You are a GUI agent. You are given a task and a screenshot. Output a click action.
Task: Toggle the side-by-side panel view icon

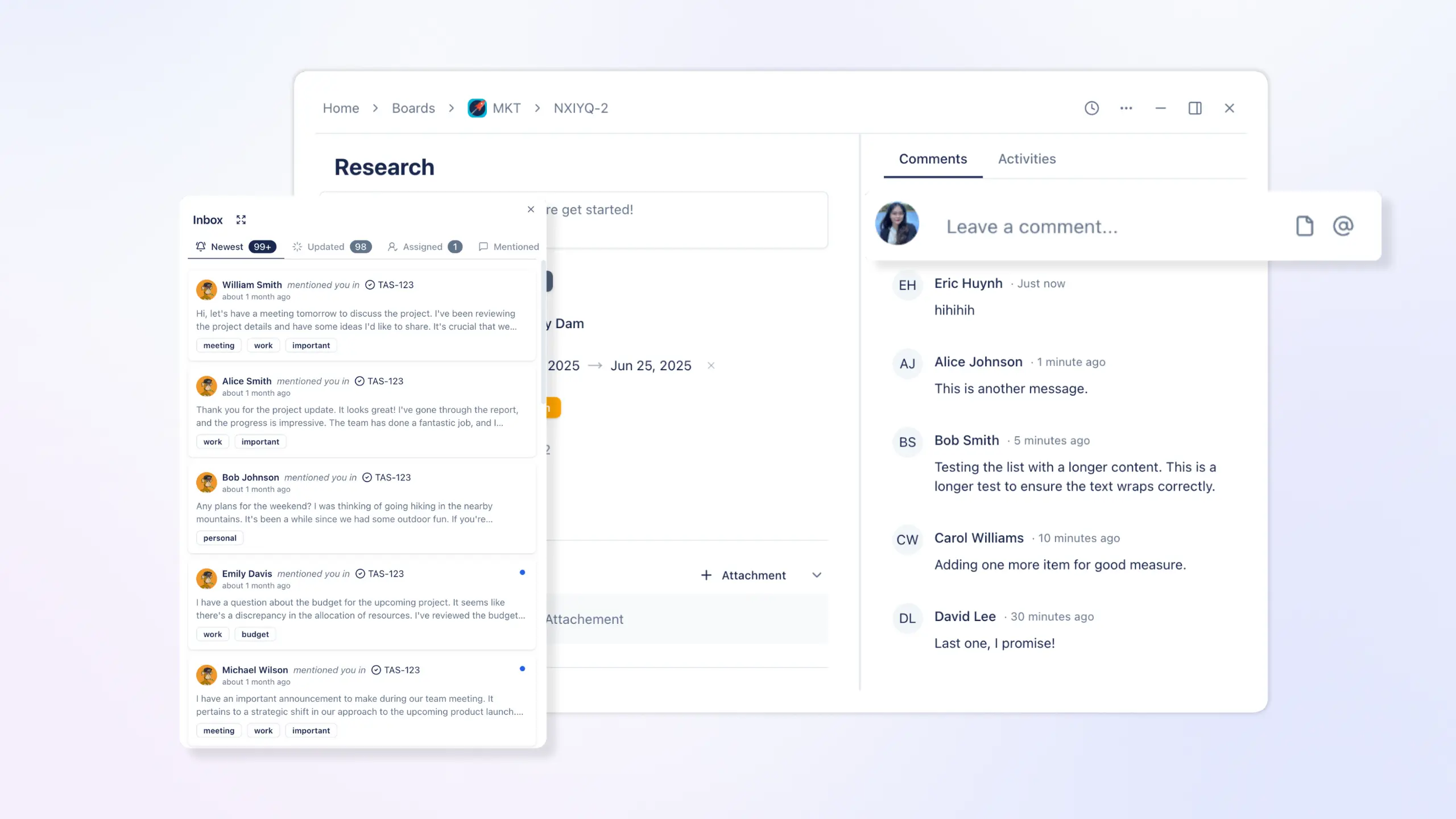click(x=1195, y=107)
